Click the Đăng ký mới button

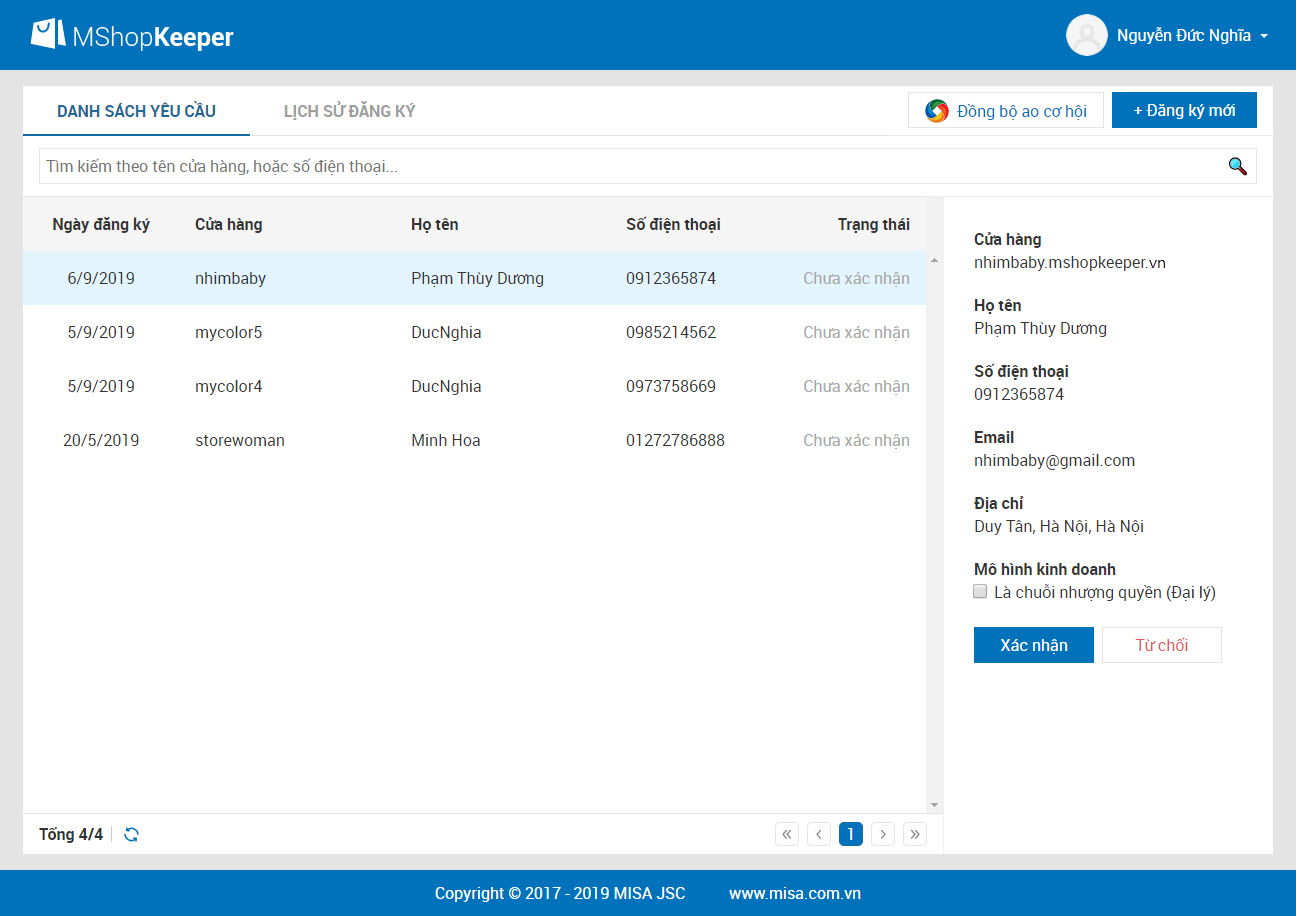pyautogui.click(x=1184, y=110)
